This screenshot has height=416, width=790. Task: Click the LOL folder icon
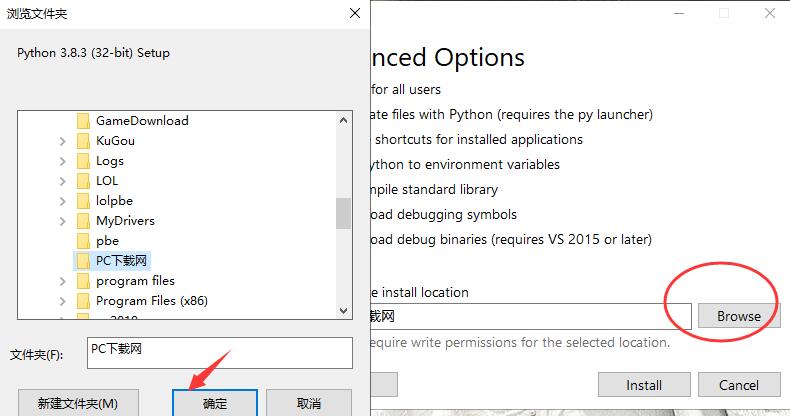click(x=83, y=181)
